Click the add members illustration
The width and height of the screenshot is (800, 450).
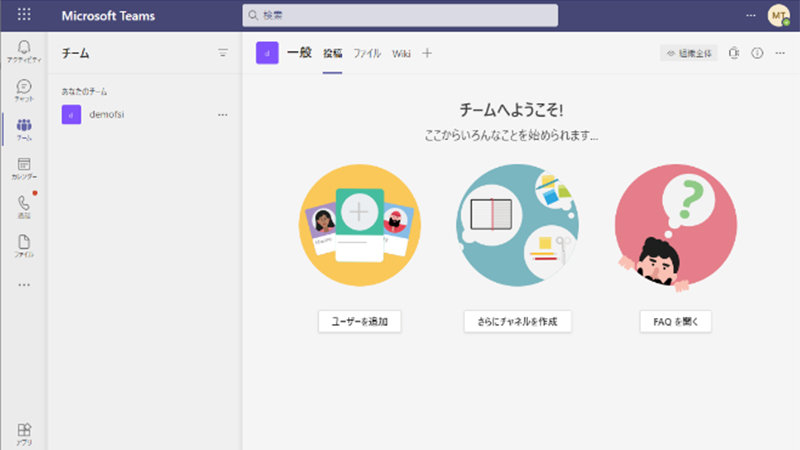(x=360, y=225)
